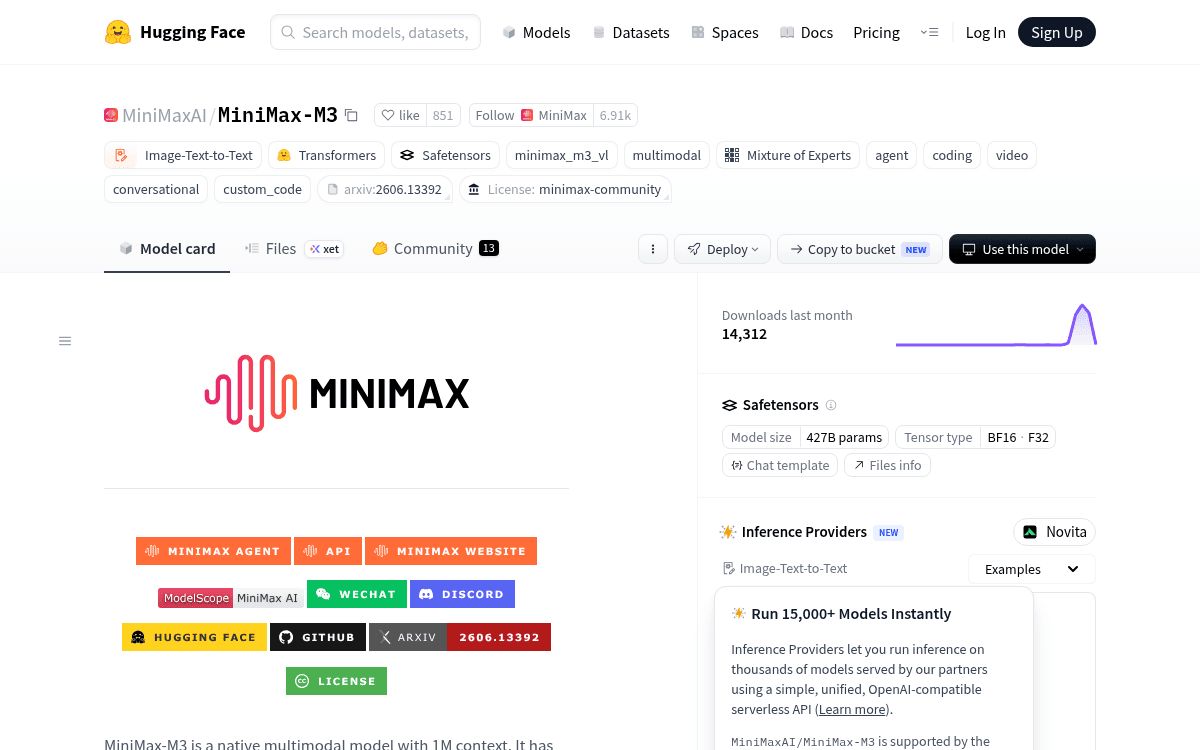The image size is (1200, 750).
Task: Click the heart like button
Action: click(x=401, y=115)
